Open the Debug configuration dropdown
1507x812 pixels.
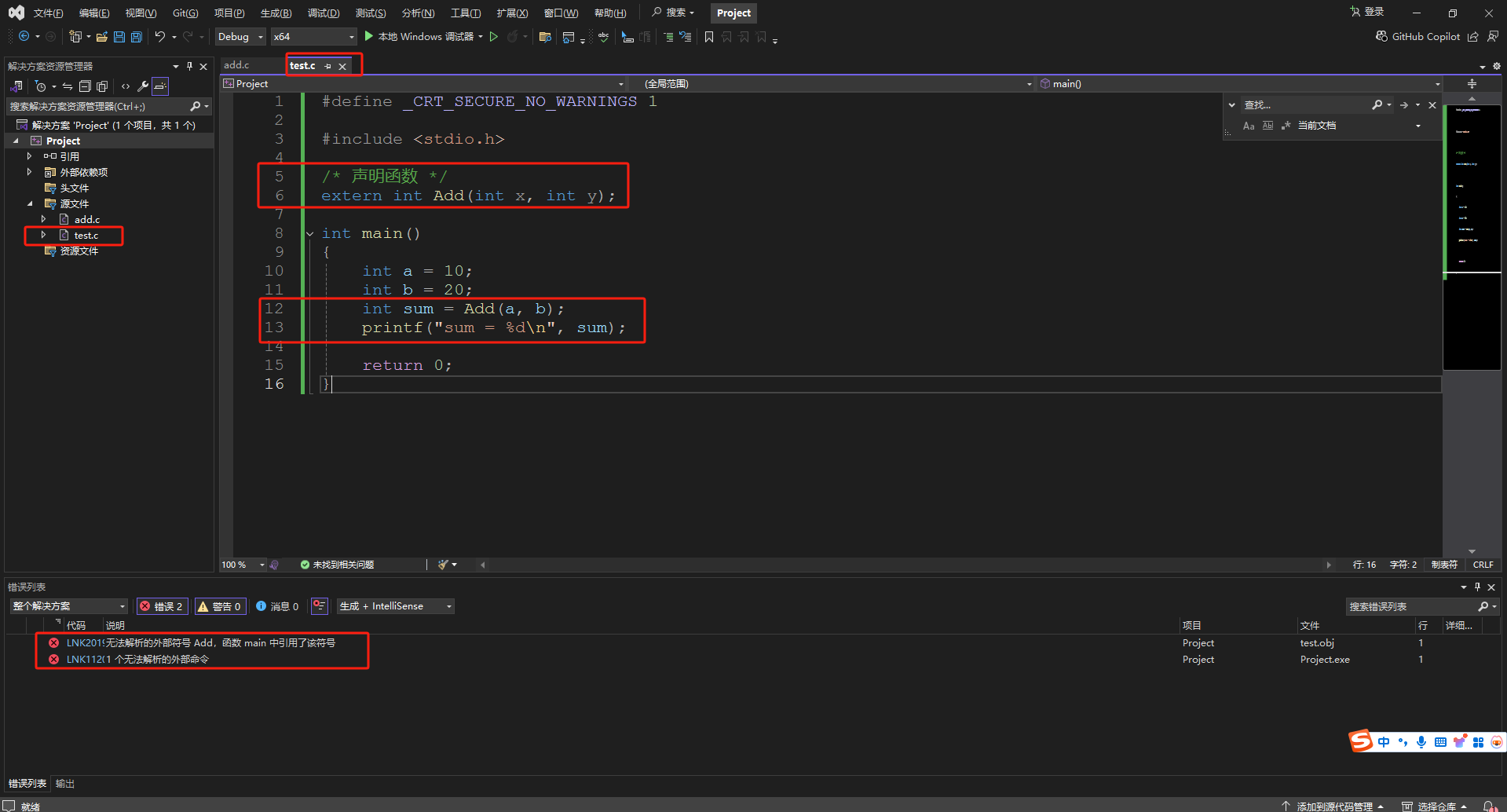click(x=240, y=36)
